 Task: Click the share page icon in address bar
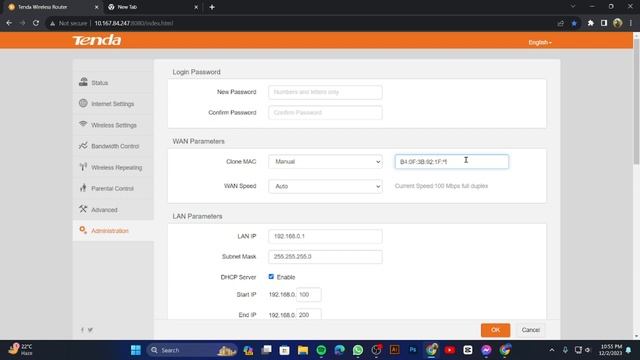pyautogui.click(x=560, y=23)
